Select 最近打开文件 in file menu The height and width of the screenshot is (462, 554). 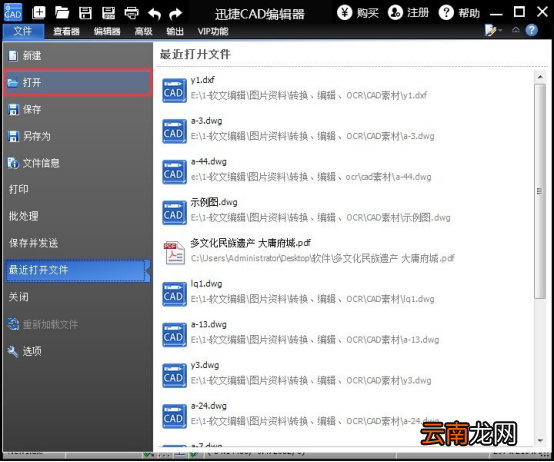[78, 270]
